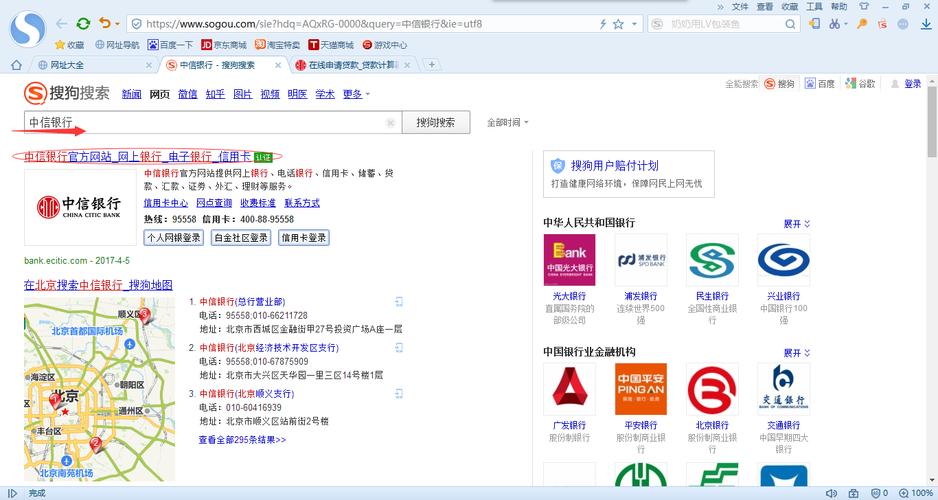Select the 新闻 search category
This screenshot has height=500, width=938.
[132, 94]
